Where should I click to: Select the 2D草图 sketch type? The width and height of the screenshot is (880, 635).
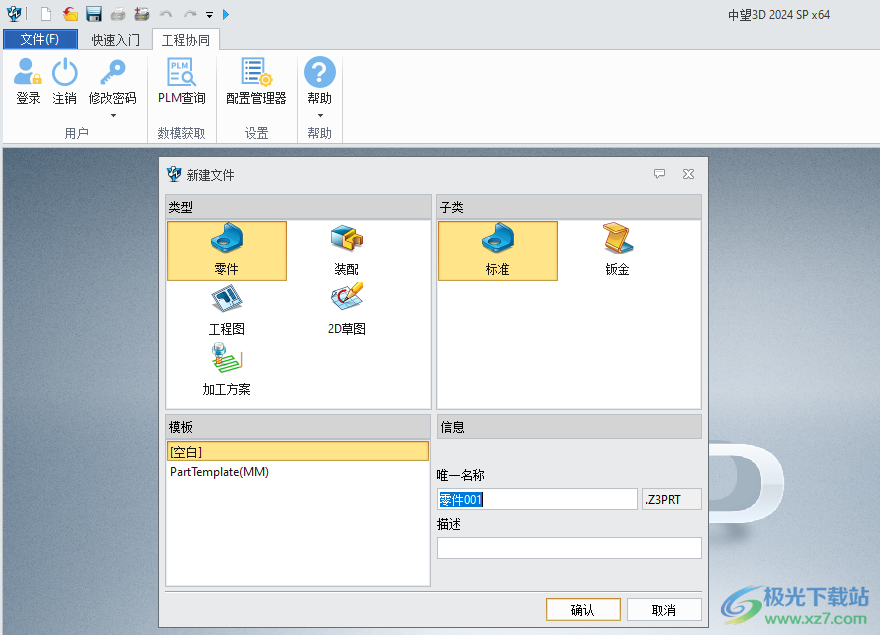point(346,310)
